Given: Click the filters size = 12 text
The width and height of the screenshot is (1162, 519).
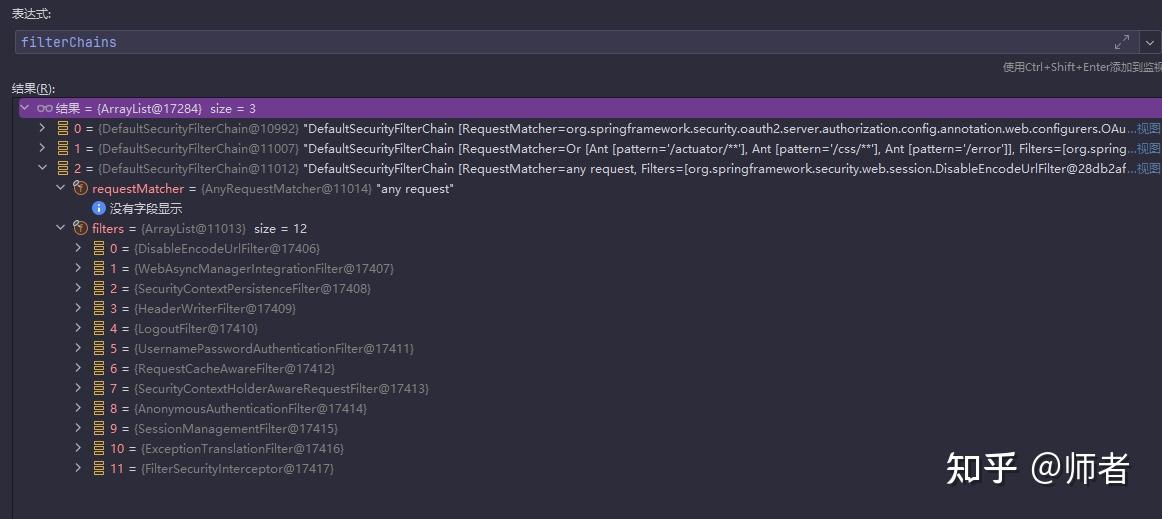Looking at the screenshot, I should click(x=280, y=228).
